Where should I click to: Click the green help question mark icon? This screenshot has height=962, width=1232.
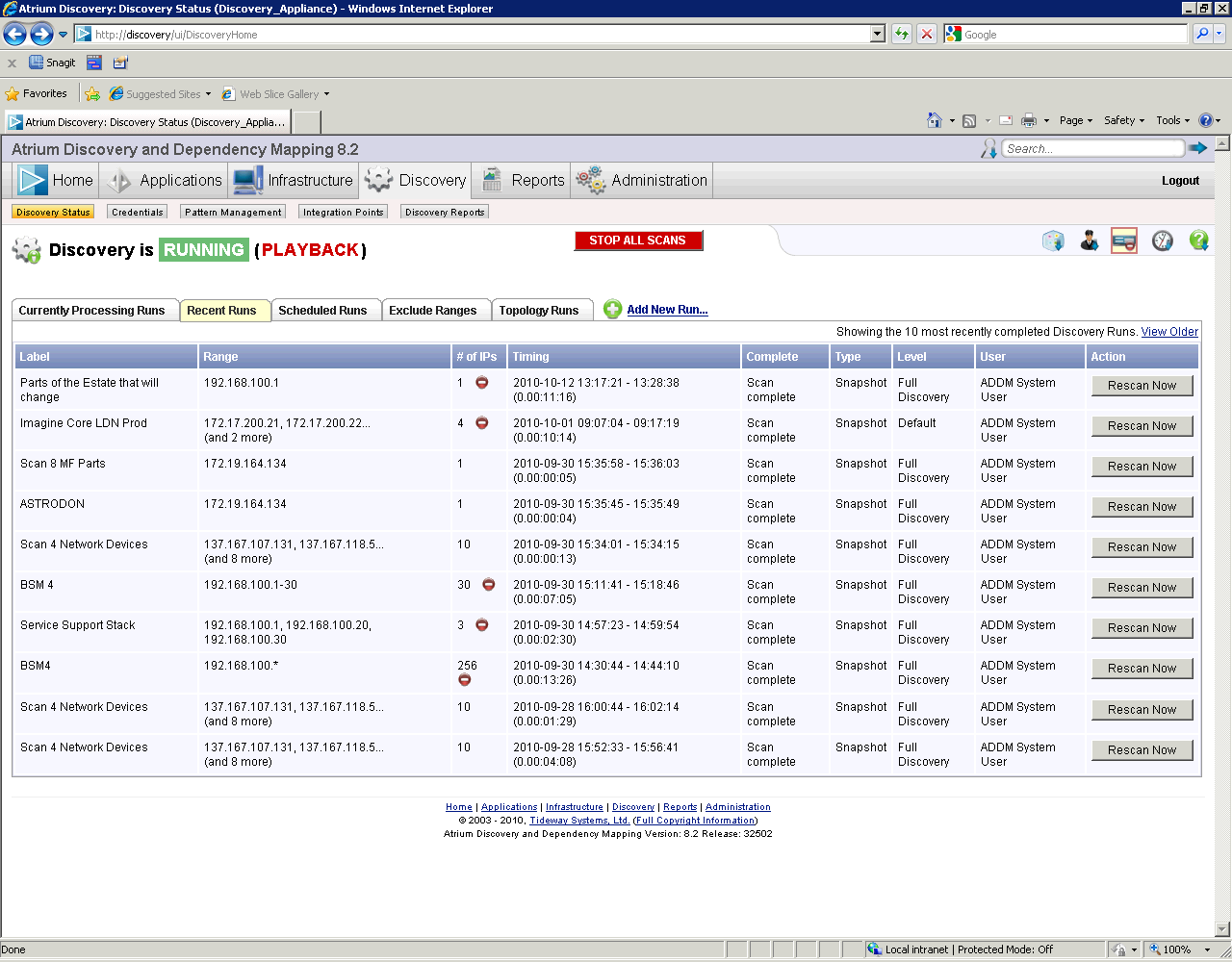point(1198,240)
